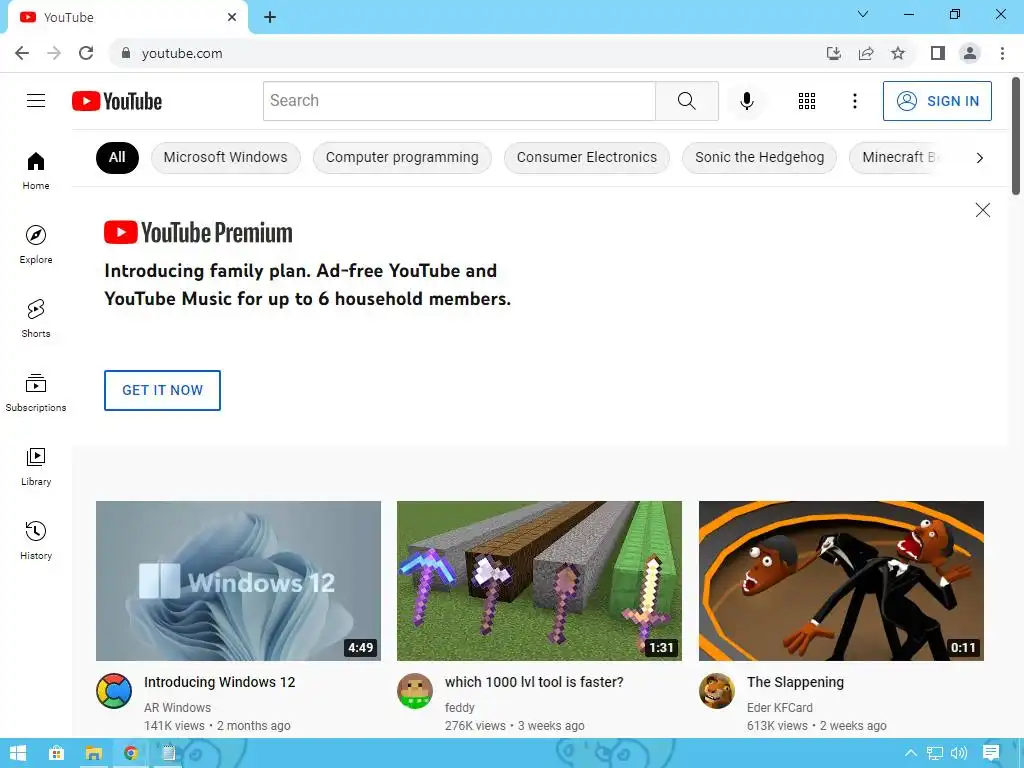View site information lock icon
This screenshot has height=768, width=1024.
(126, 53)
